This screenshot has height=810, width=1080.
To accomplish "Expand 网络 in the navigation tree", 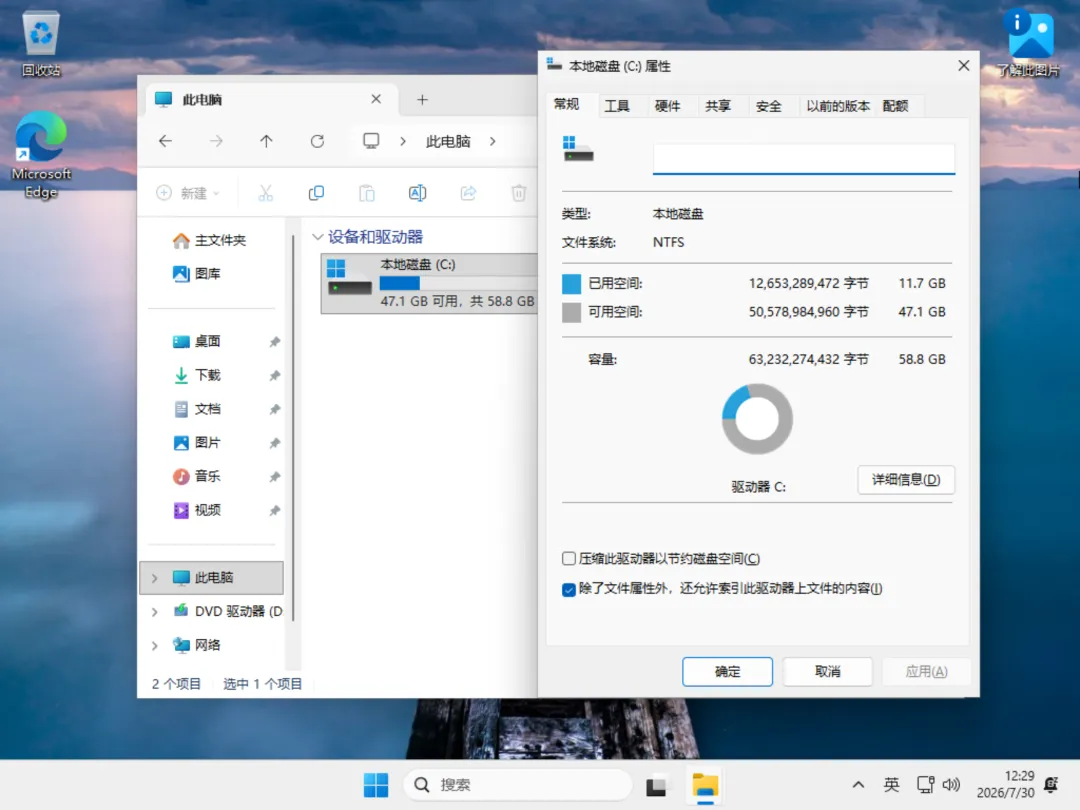I will [x=154, y=645].
